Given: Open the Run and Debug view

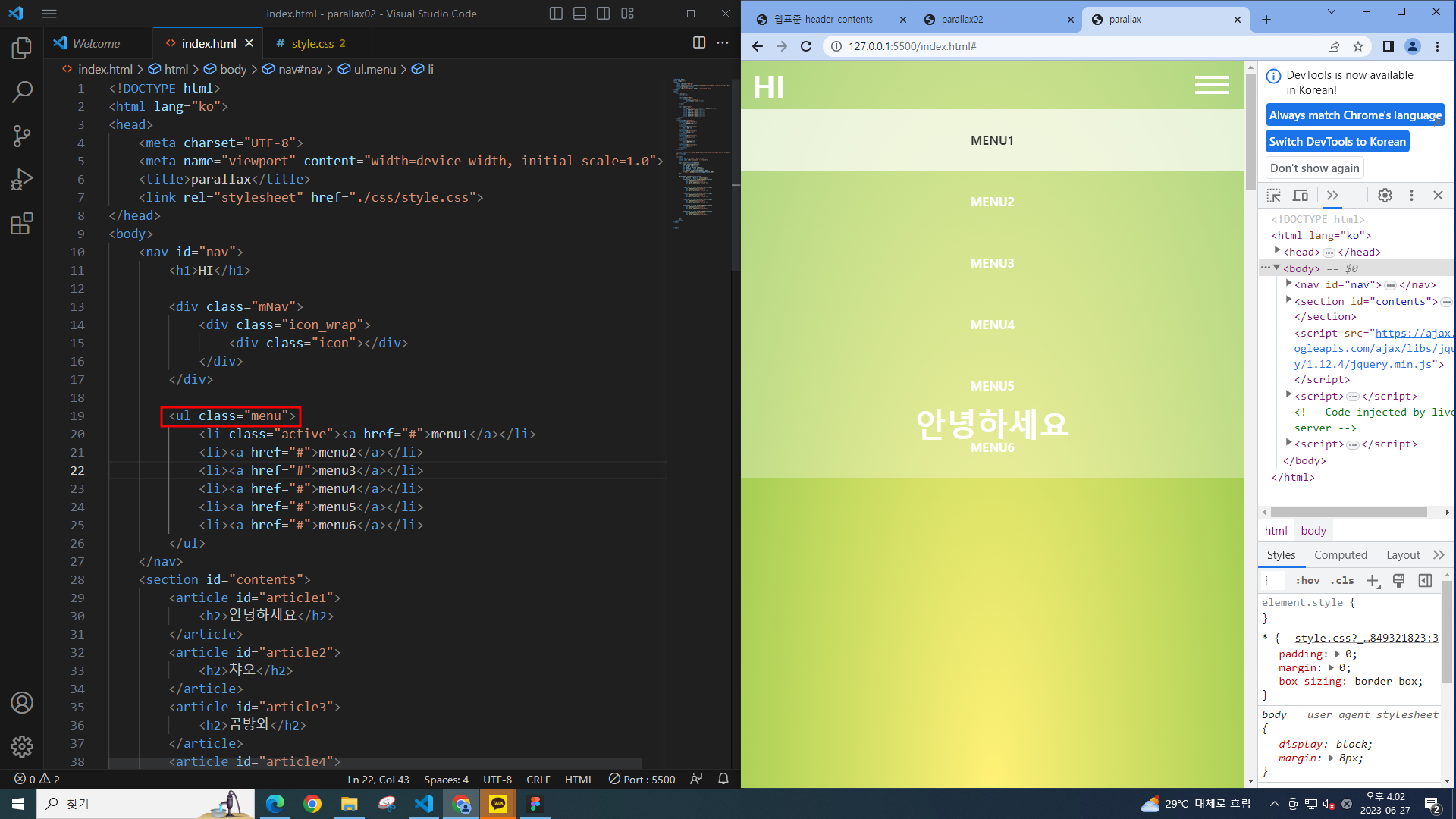Looking at the screenshot, I should [22, 180].
